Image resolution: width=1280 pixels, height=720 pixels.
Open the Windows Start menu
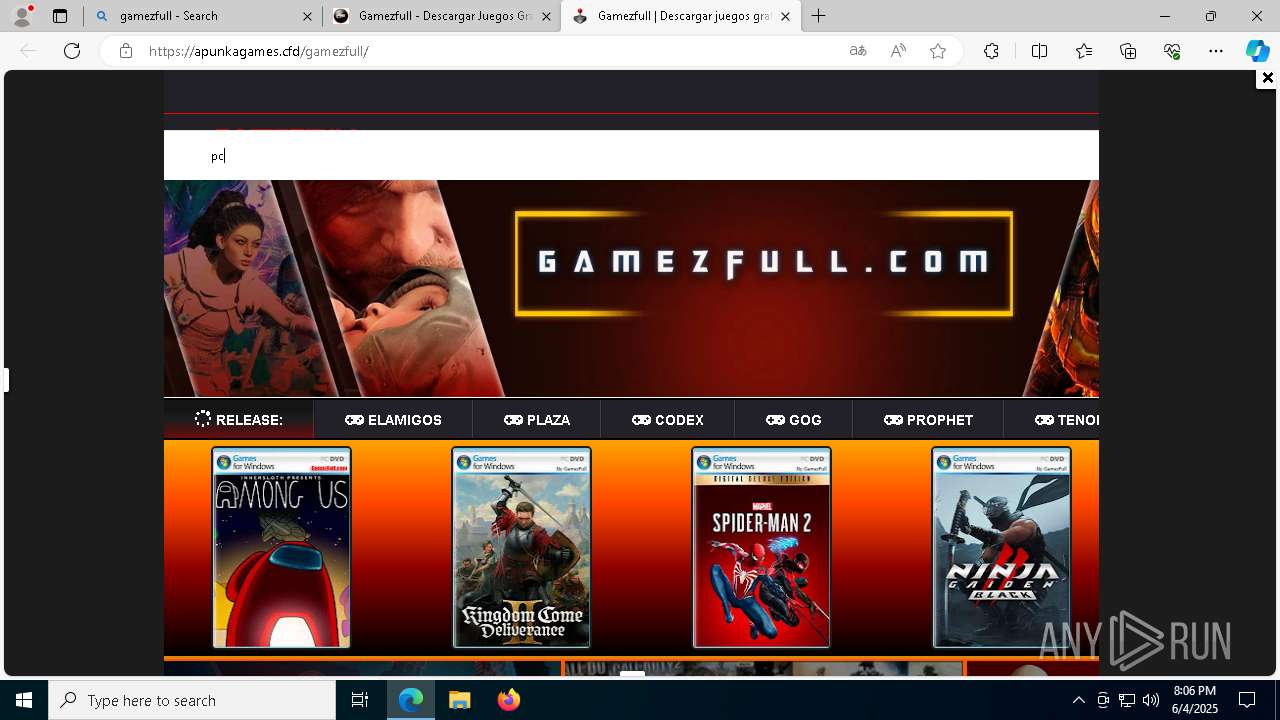point(24,700)
